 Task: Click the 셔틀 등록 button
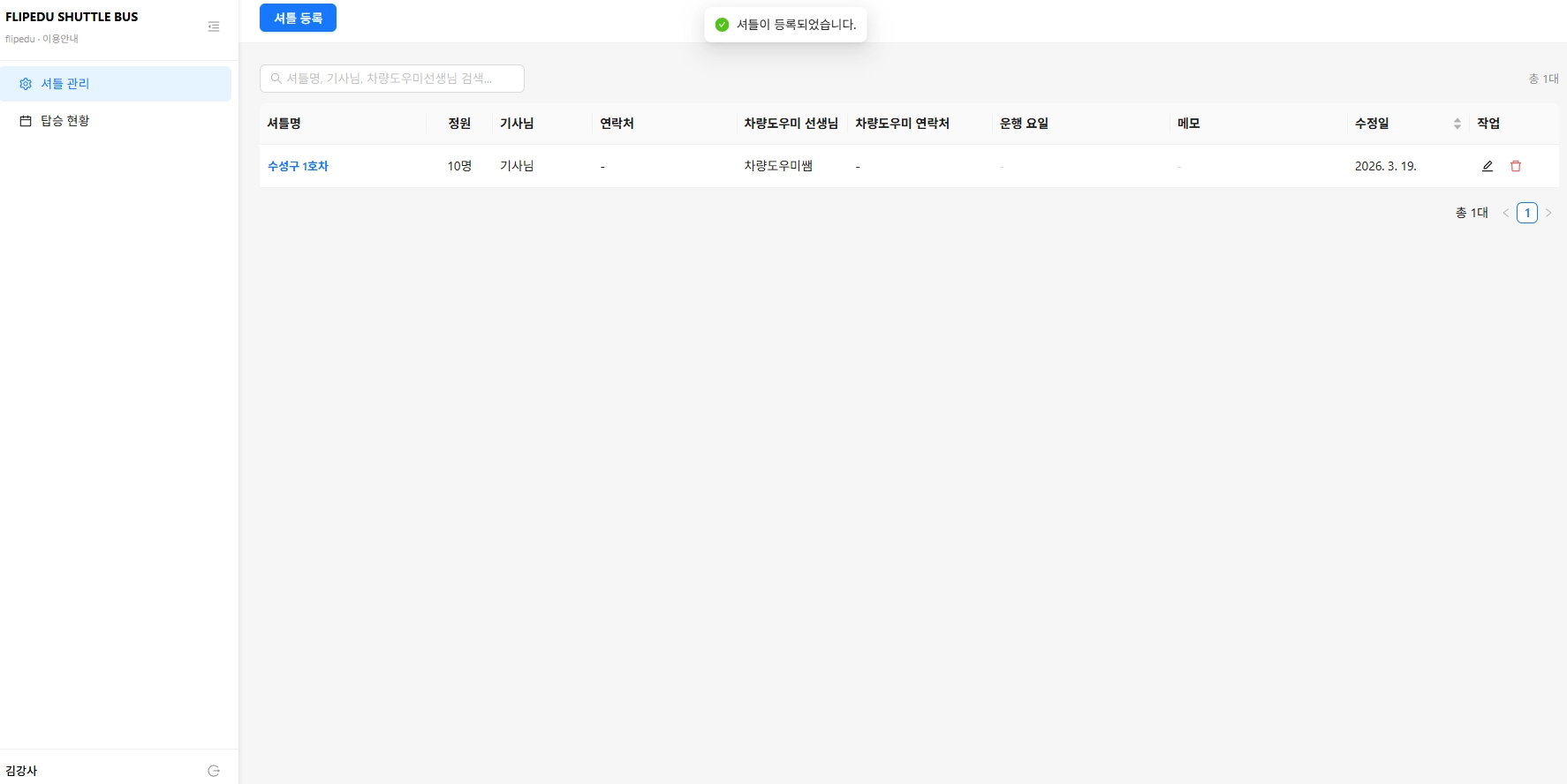(298, 18)
